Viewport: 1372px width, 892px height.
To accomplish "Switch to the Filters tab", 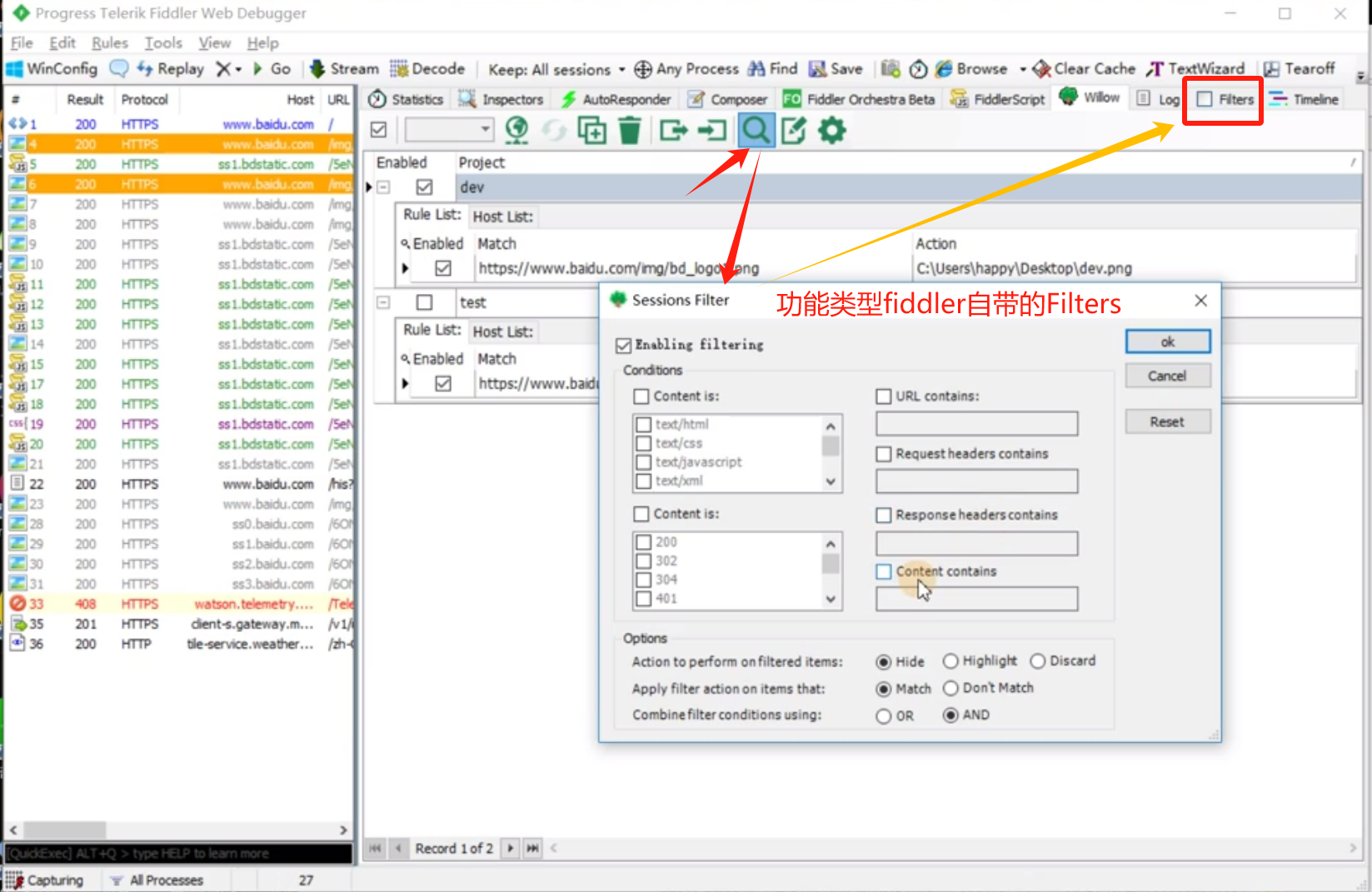I will click(1225, 99).
